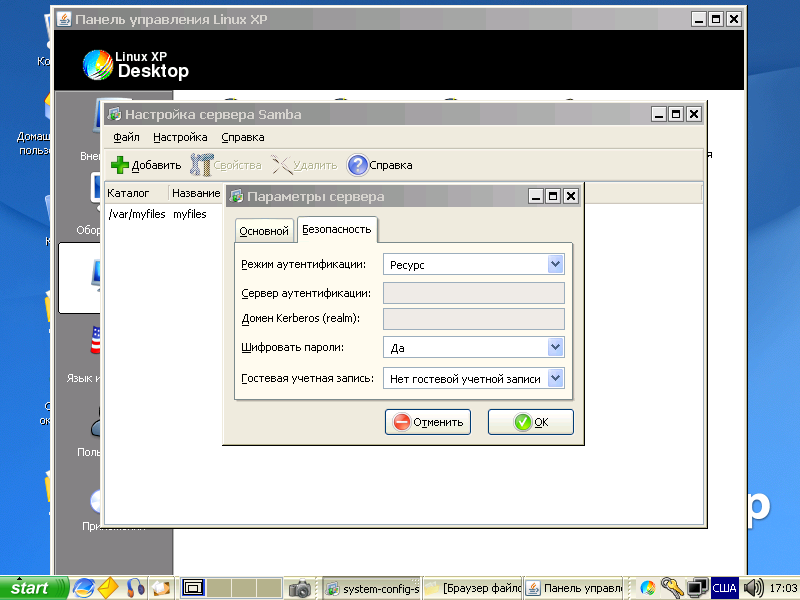Click the network monitors tray icon
800x600 pixels.
(x=697, y=588)
